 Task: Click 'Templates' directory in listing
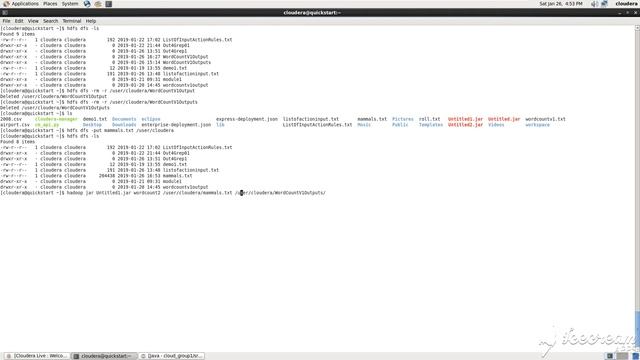(431, 125)
